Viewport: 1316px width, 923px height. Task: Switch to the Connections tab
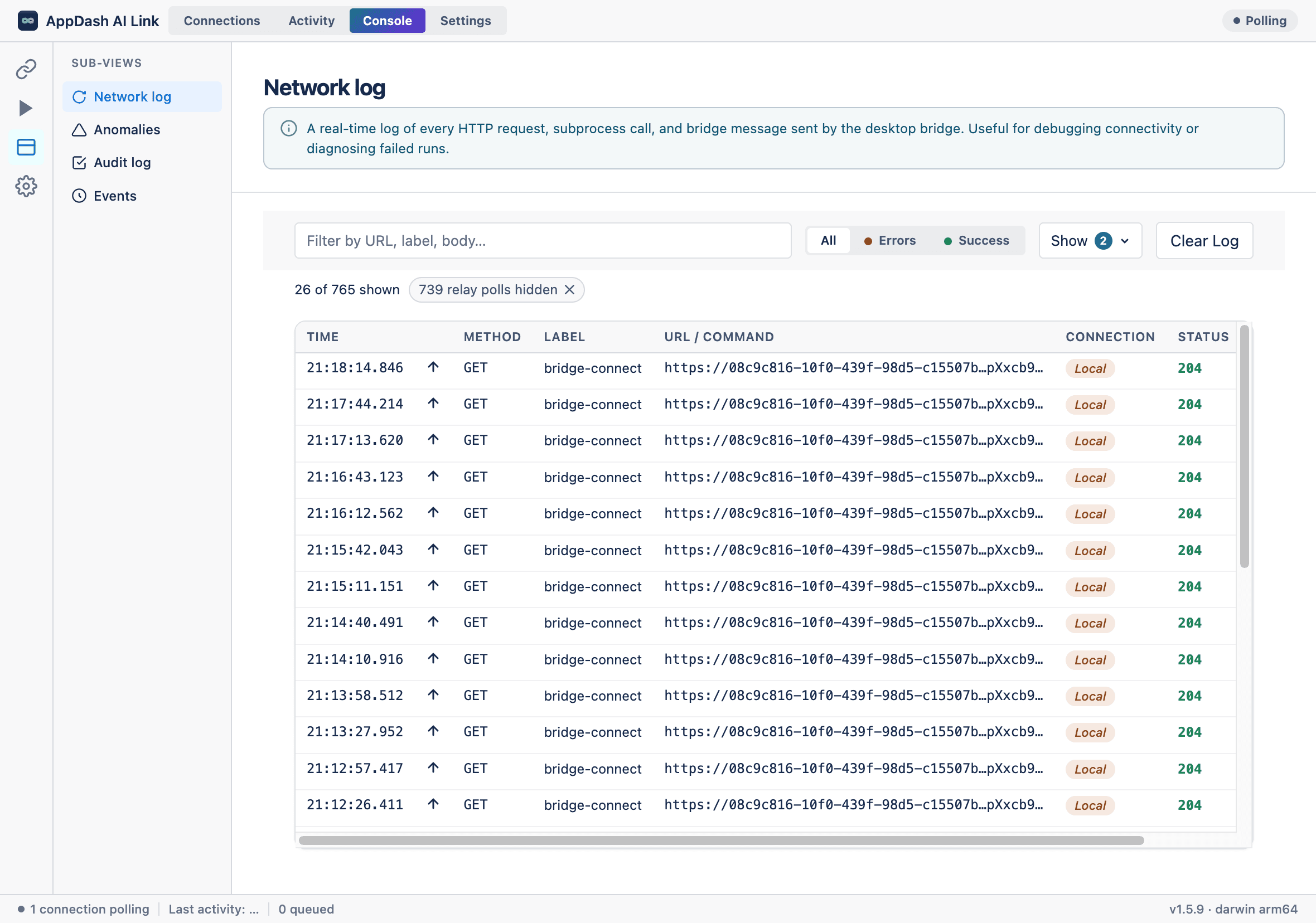222,21
